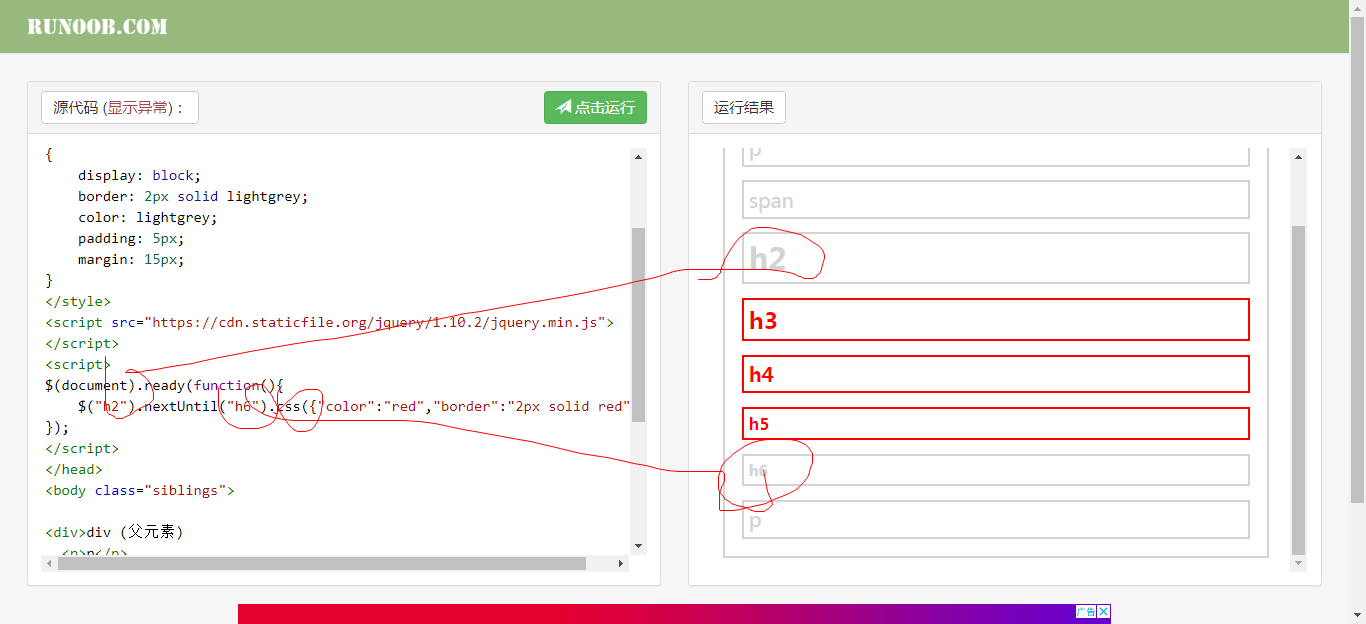This screenshot has height=624, width=1366.
Task: Click the $(document).ready code line
Action: pyautogui.click(x=165, y=385)
